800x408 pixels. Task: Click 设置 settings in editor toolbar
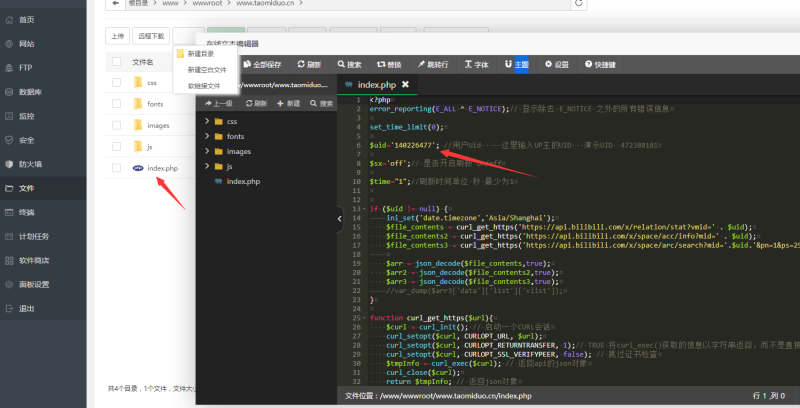(557, 64)
